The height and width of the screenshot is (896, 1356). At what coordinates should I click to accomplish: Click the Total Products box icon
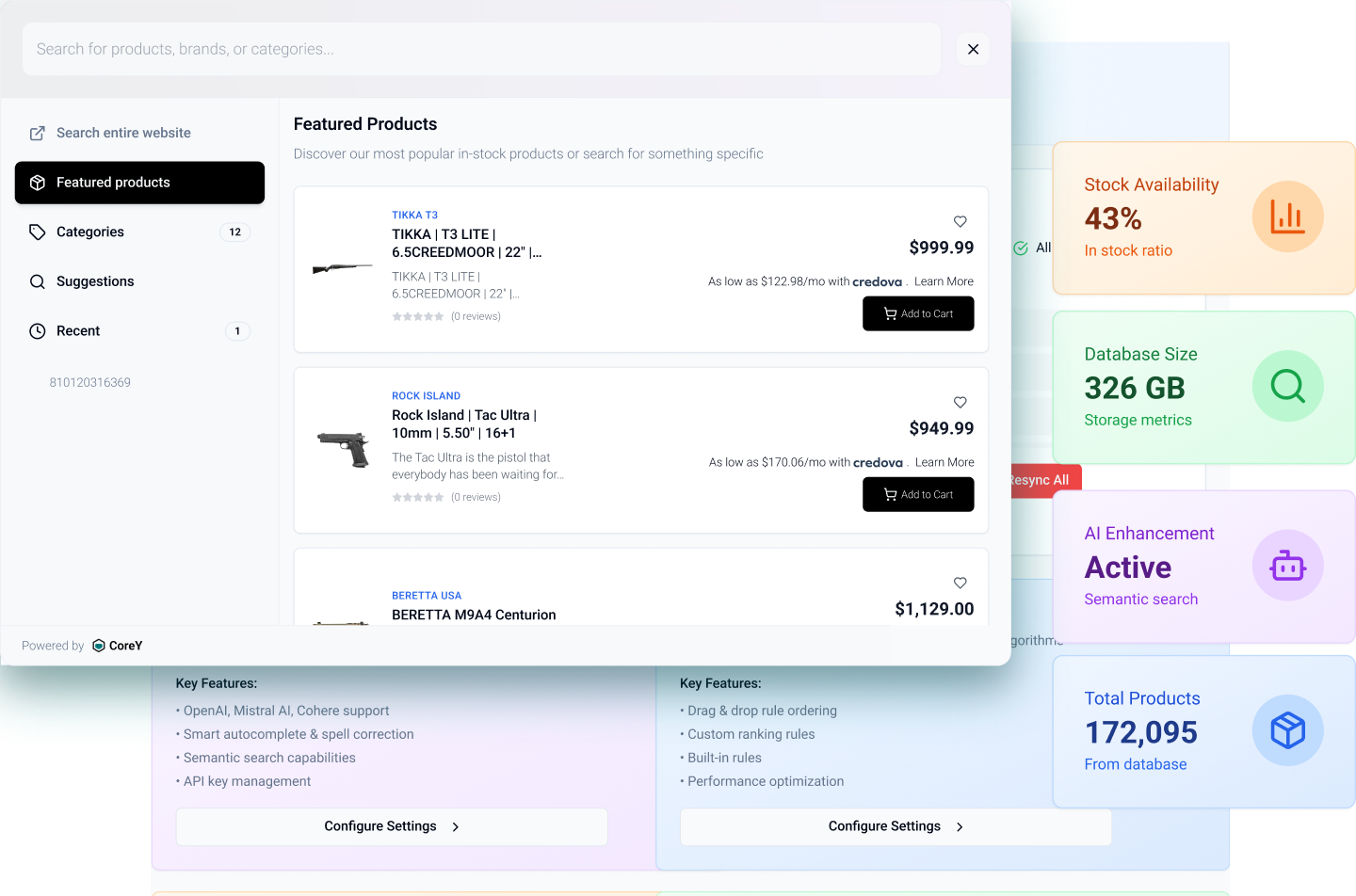[1287, 730]
